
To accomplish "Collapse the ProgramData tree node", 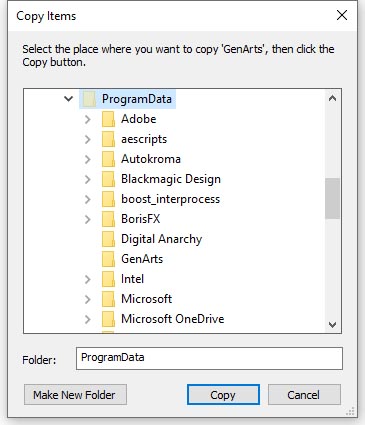I will (x=68, y=99).
